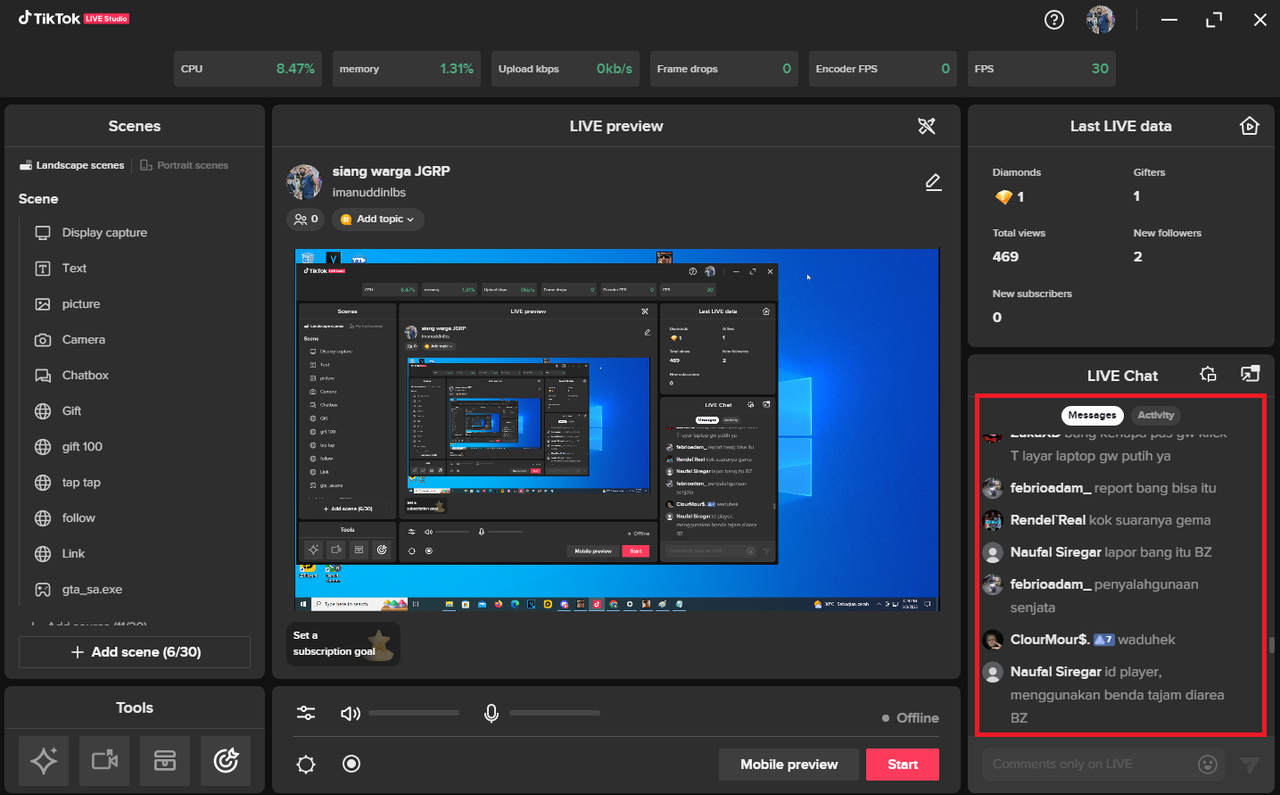Viewport: 1280px width, 795px height.
Task: Open the sparkle effects tool
Action: (44, 761)
